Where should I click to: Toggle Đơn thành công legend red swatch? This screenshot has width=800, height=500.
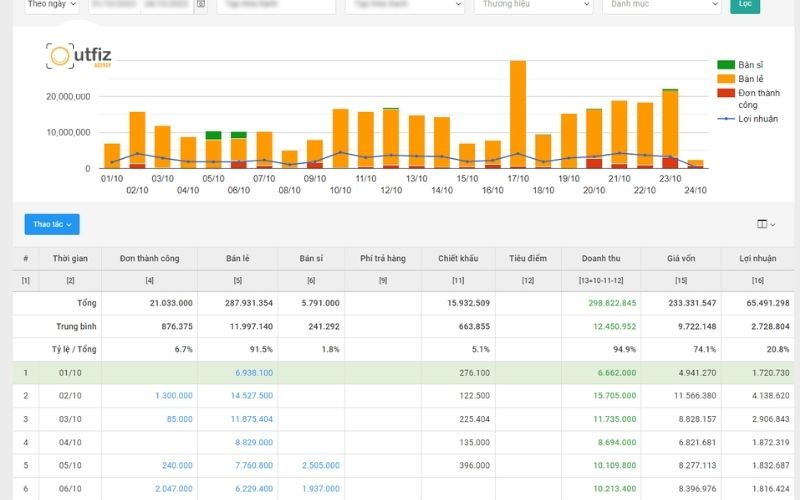tap(726, 93)
